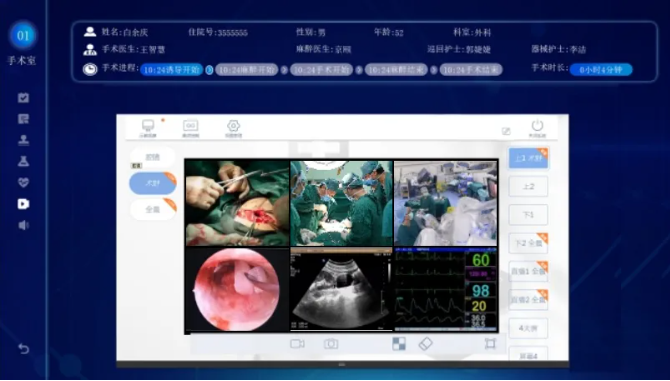Screen dimensions: 670x381
Task: Select the video playback sidebar icon
Action: coord(24,204)
